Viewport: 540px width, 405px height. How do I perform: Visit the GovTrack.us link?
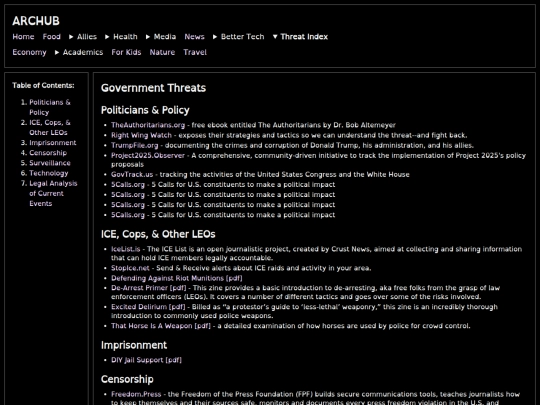[132, 174]
